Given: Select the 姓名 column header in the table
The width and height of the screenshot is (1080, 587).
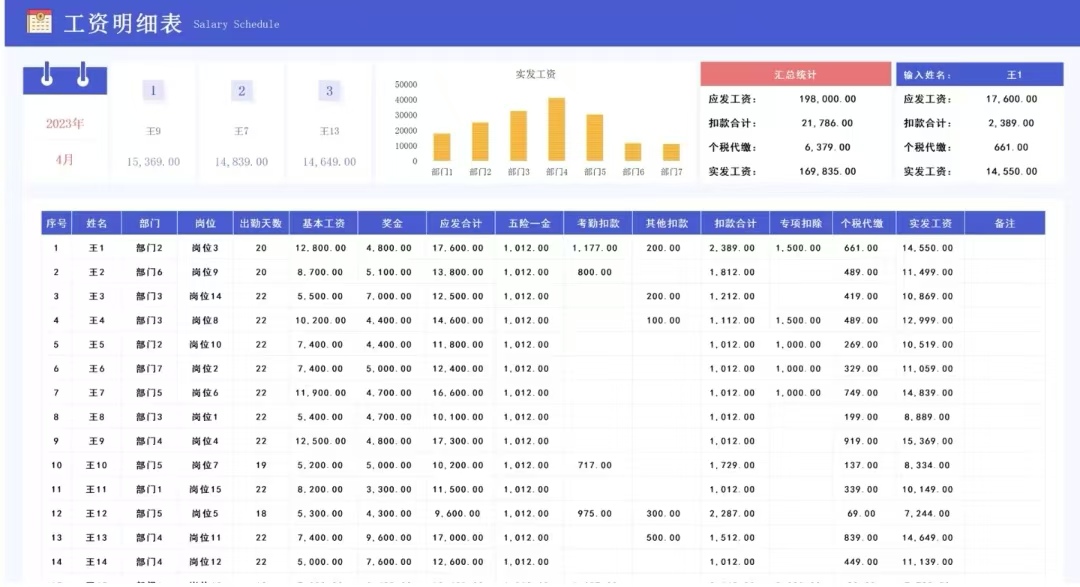Looking at the screenshot, I should coord(96,223).
